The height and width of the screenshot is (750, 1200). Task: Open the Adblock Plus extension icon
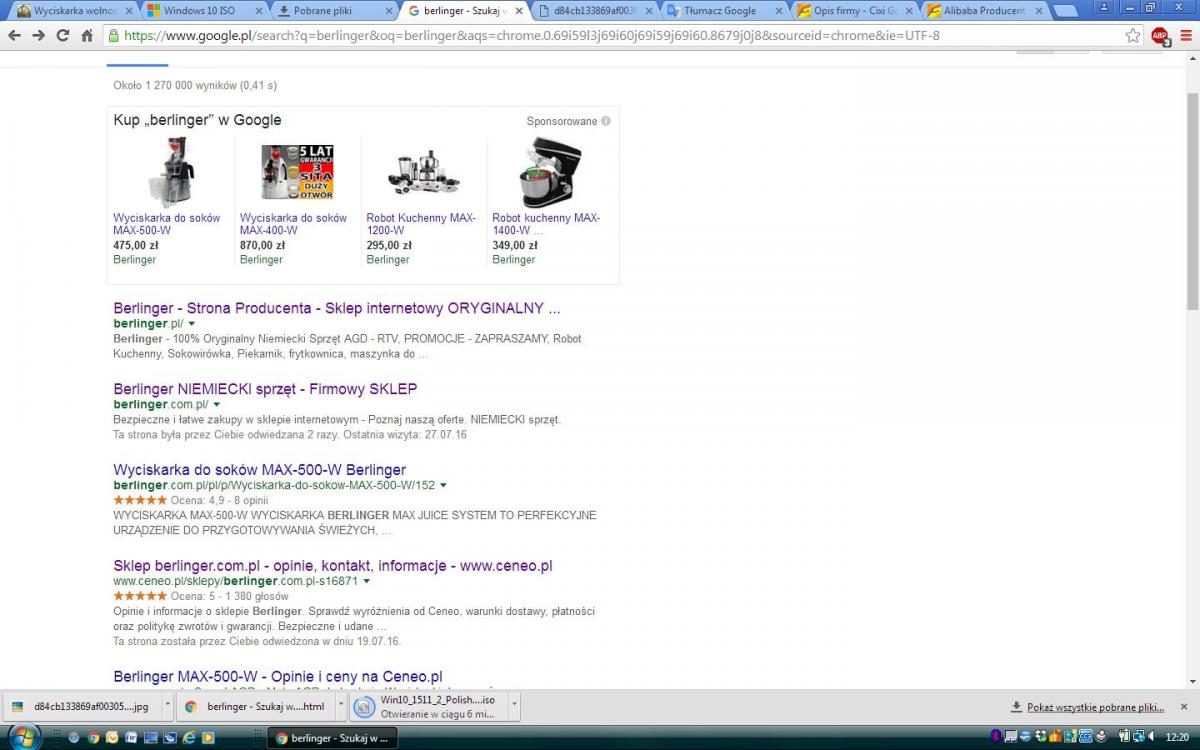1160,36
